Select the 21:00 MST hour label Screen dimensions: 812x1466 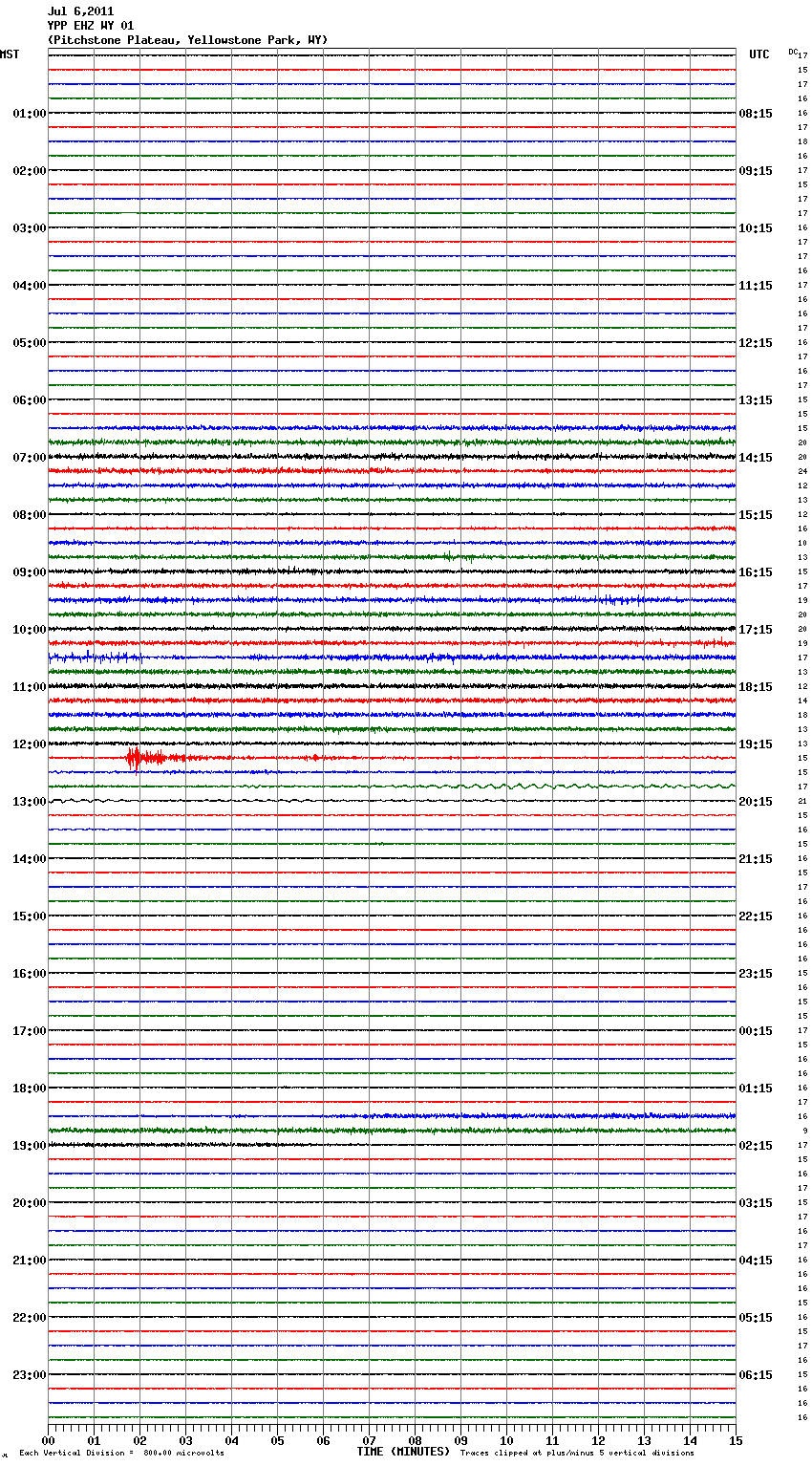(x=30, y=1261)
